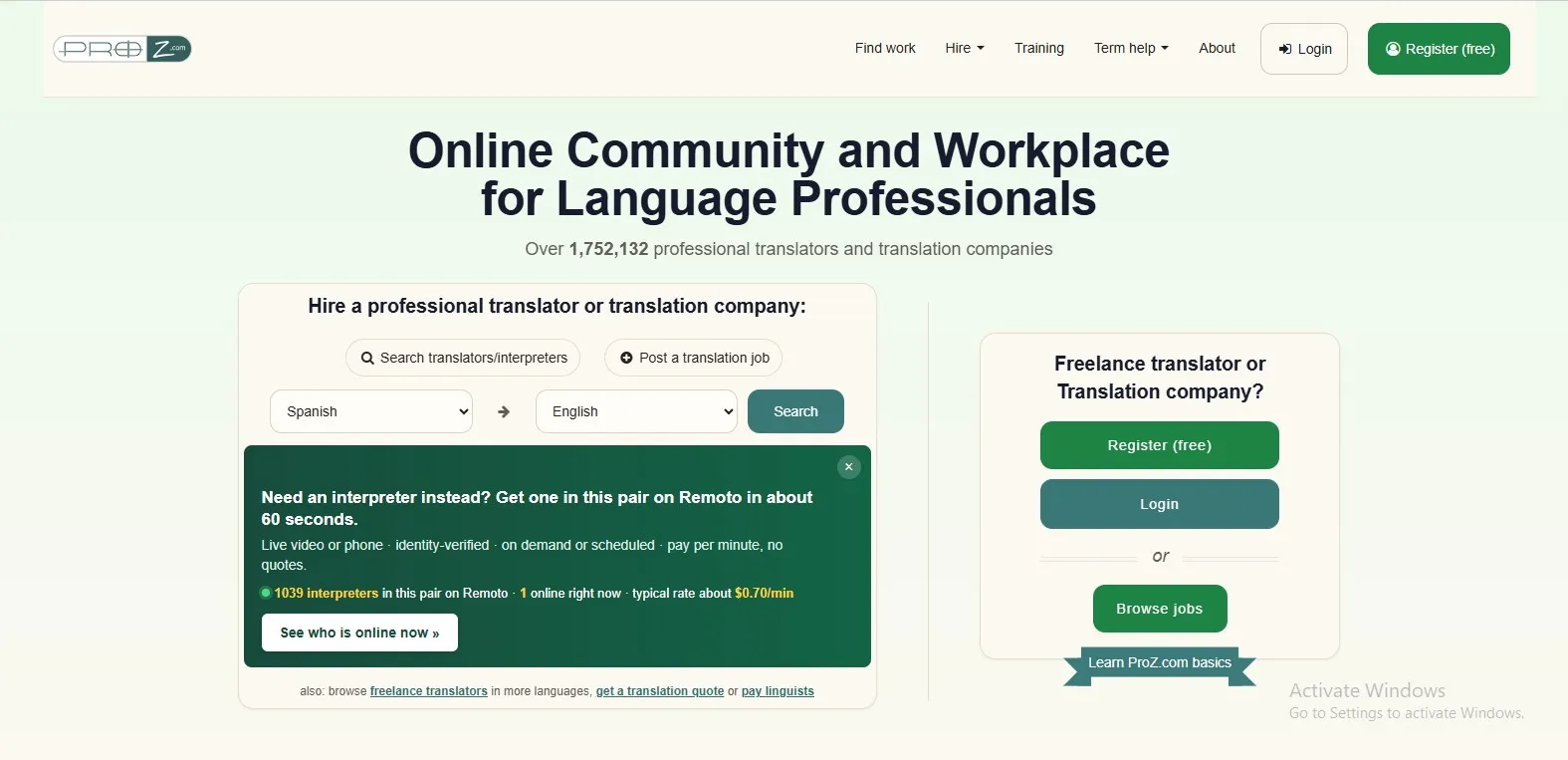
Task: Open get a translation quote link
Action: [660, 691]
